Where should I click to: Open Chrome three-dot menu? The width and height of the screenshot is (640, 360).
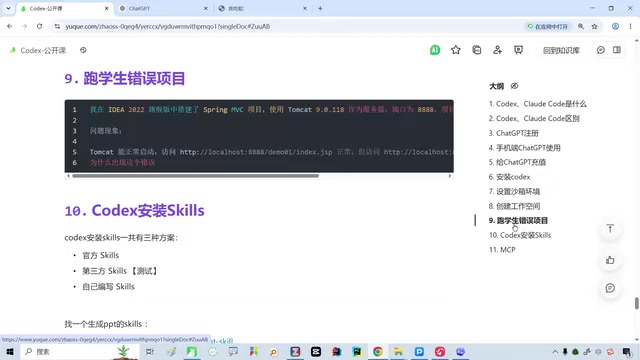630,26
